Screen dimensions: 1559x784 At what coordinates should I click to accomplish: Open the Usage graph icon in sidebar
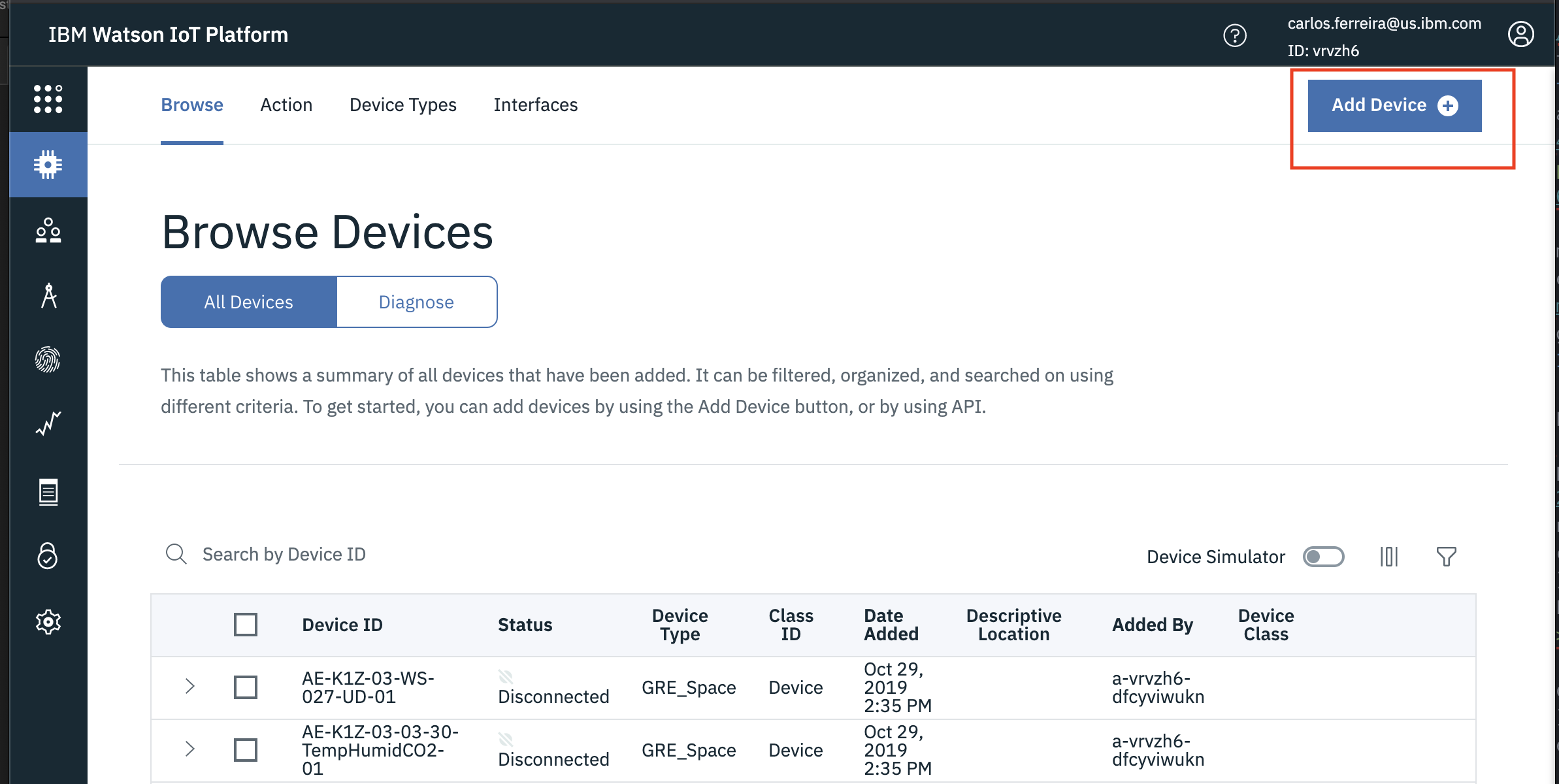[48, 423]
